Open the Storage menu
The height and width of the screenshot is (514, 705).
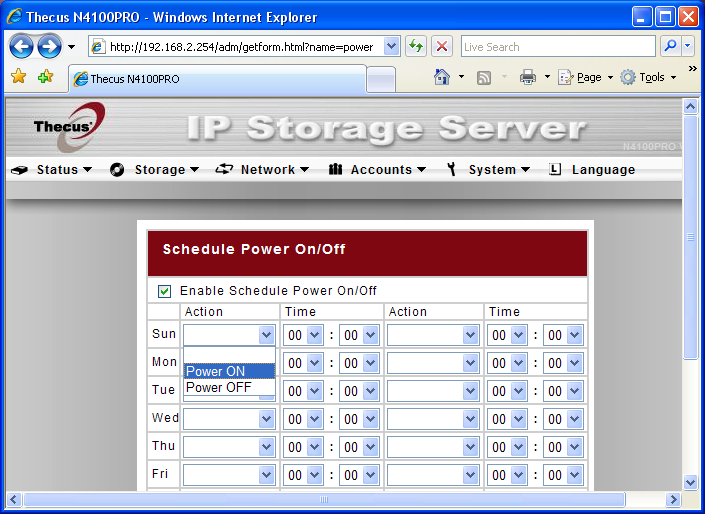coord(154,170)
